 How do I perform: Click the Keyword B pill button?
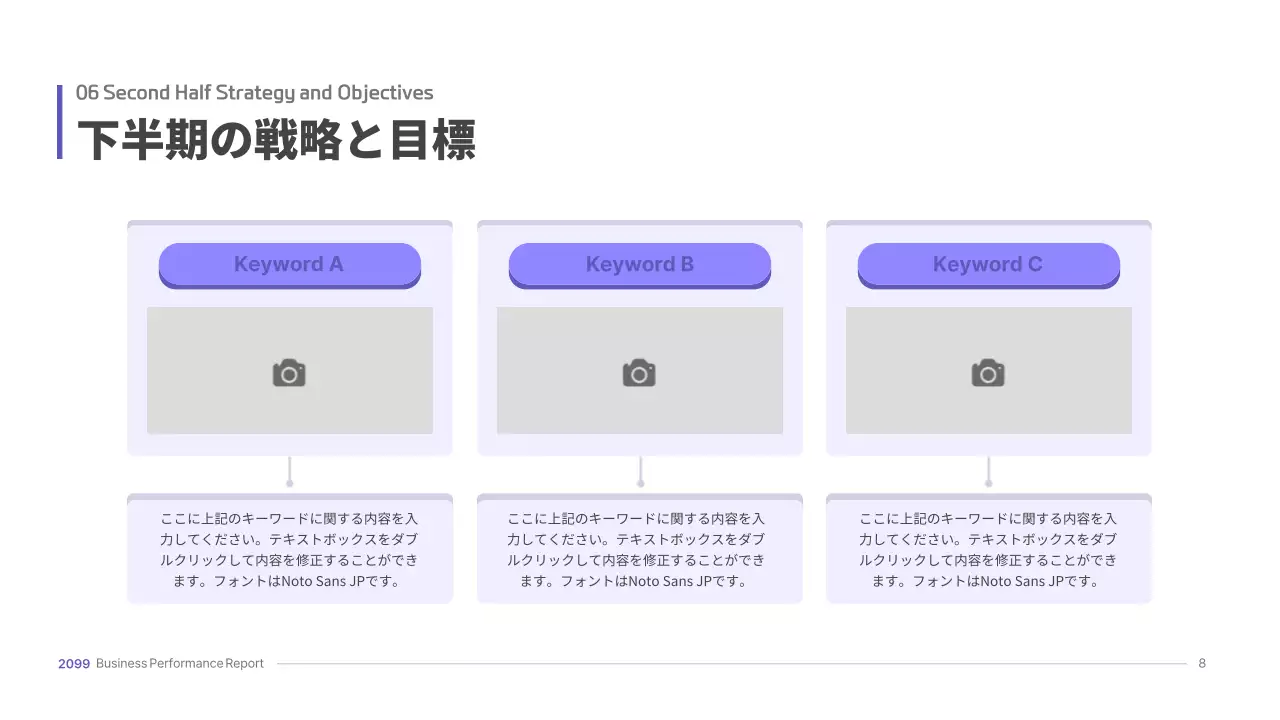click(x=639, y=265)
